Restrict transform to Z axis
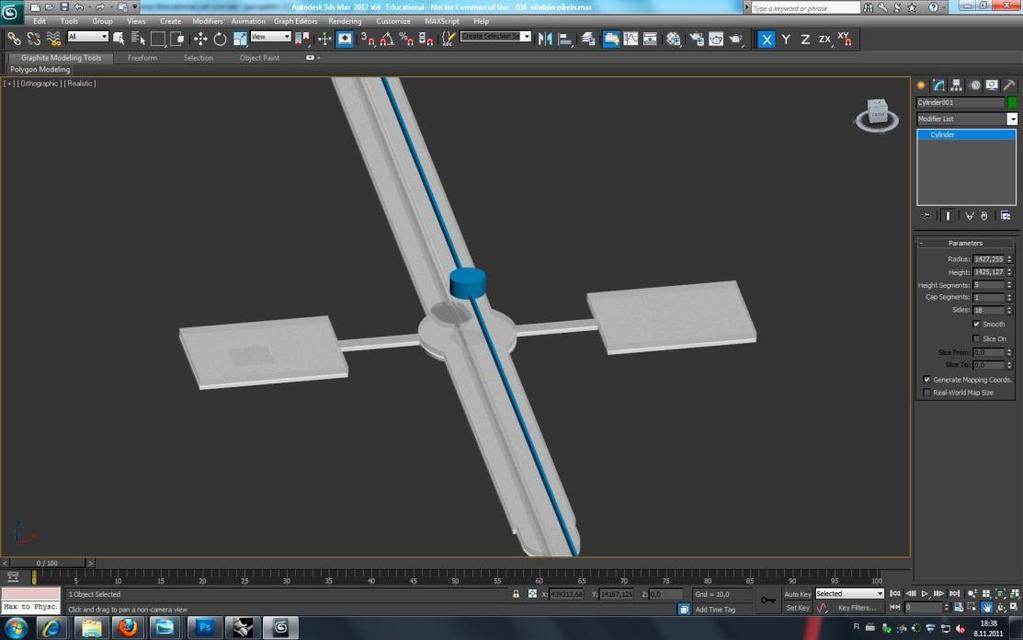This screenshot has height=640, width=1023. coord(806,39)
